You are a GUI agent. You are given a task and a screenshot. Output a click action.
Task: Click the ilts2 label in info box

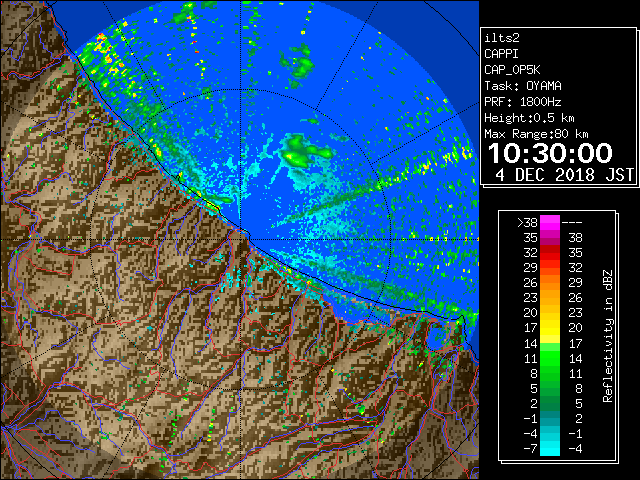(x=502, y=38)
